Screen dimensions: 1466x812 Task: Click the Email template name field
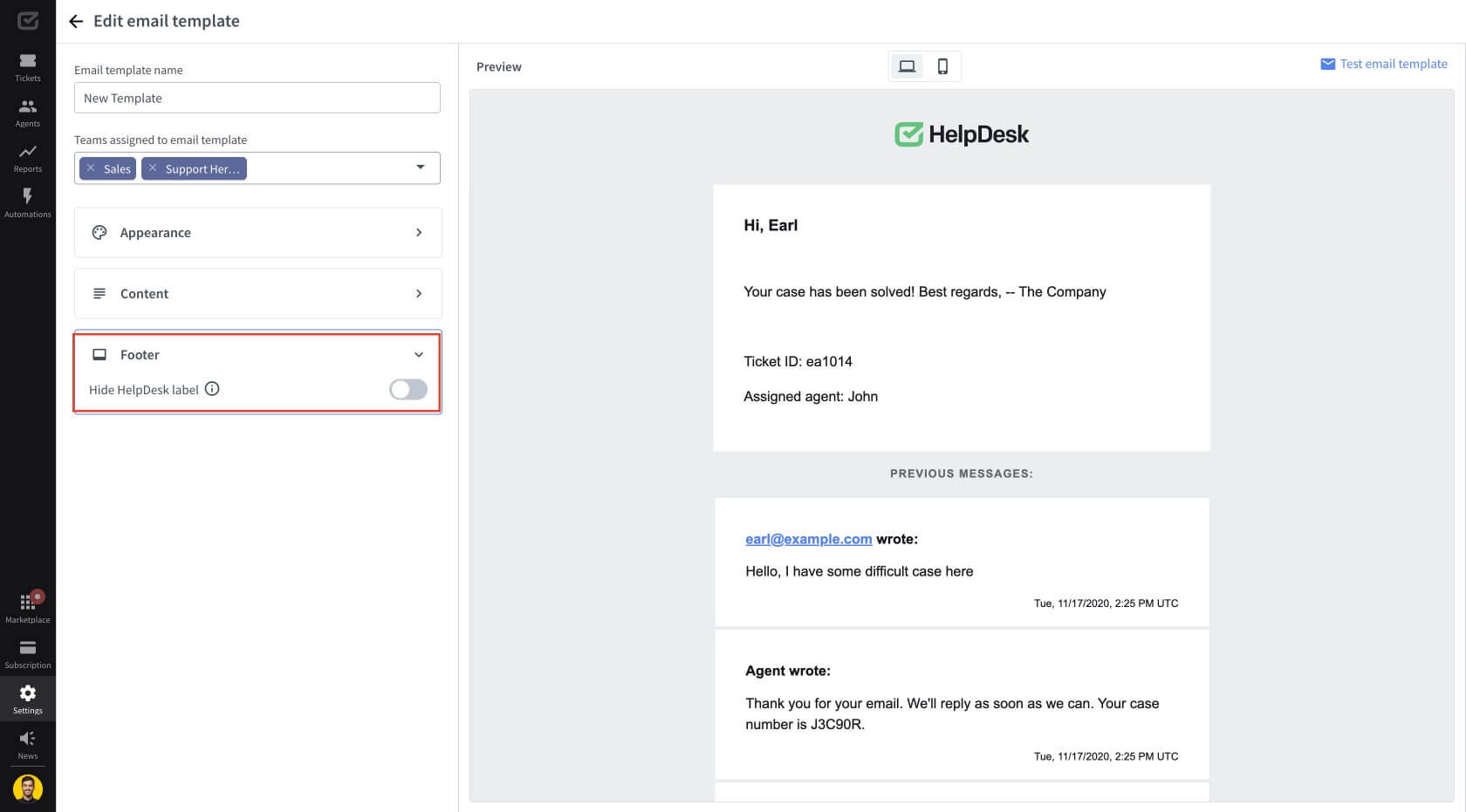pos(257,98)
